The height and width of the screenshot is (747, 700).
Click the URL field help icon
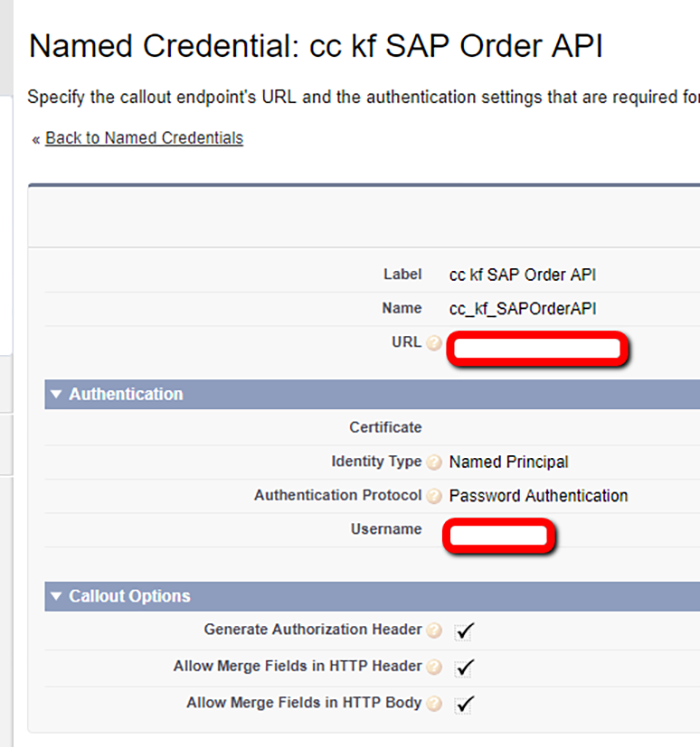pos(434,343)
